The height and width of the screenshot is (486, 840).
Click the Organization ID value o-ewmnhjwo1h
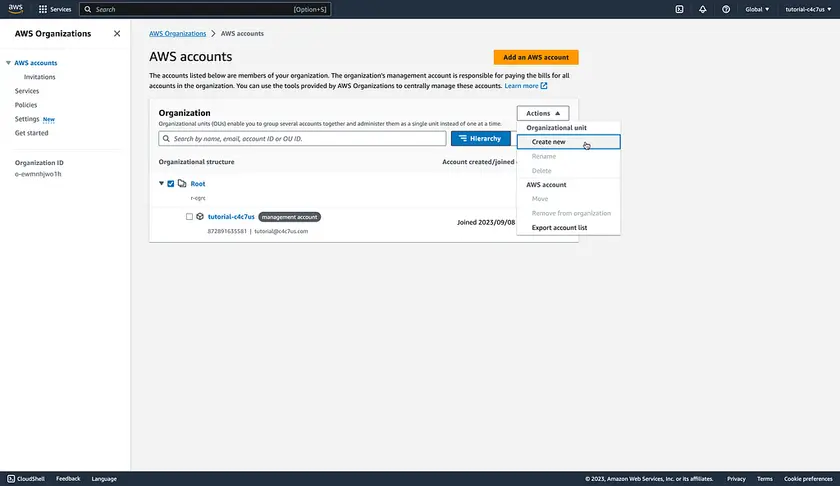tap(38, 174)
